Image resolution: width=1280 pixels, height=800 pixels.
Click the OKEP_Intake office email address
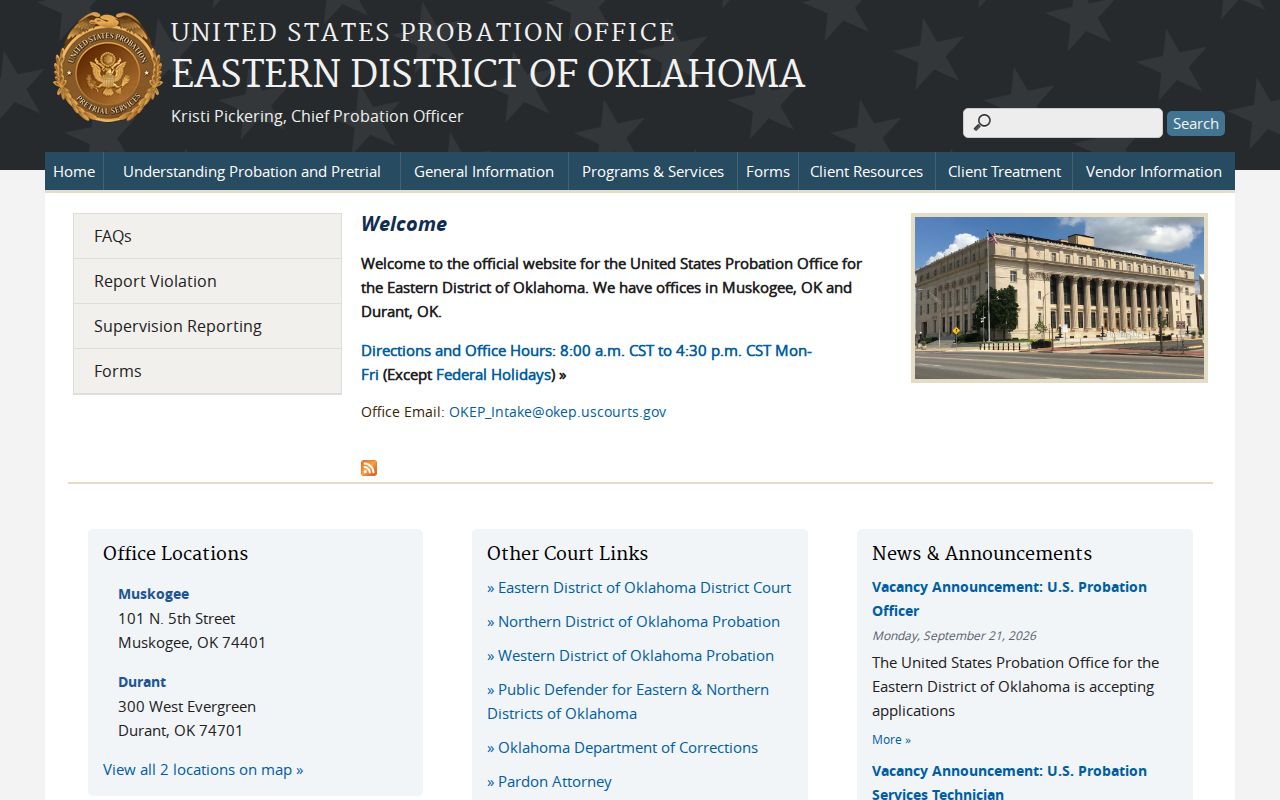click(557, 412)
